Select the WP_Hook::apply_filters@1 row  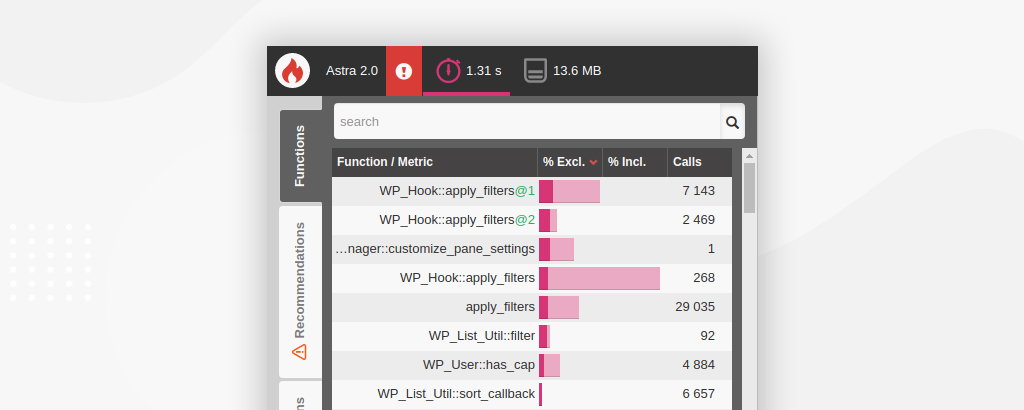point(532,191)
